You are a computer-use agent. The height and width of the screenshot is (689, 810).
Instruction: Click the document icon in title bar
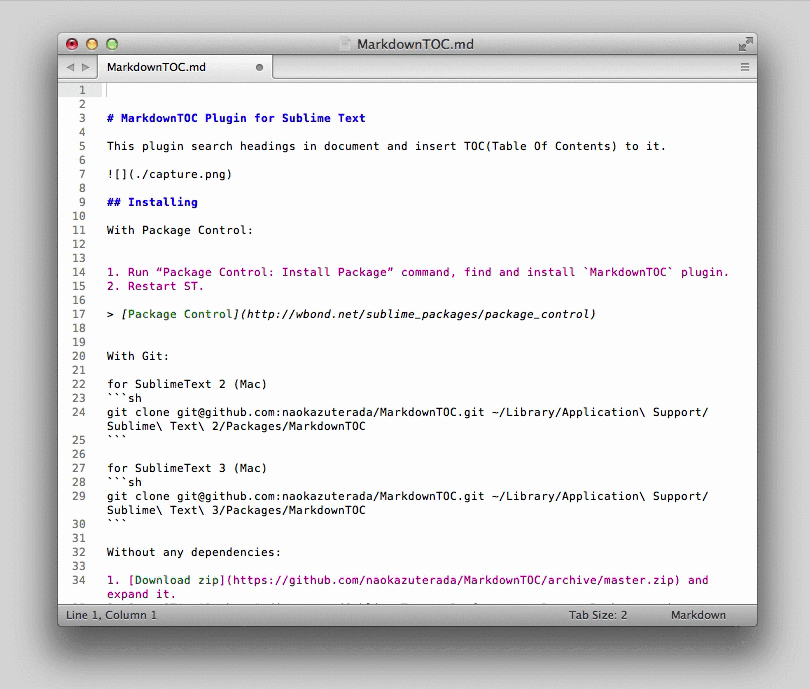345,44
